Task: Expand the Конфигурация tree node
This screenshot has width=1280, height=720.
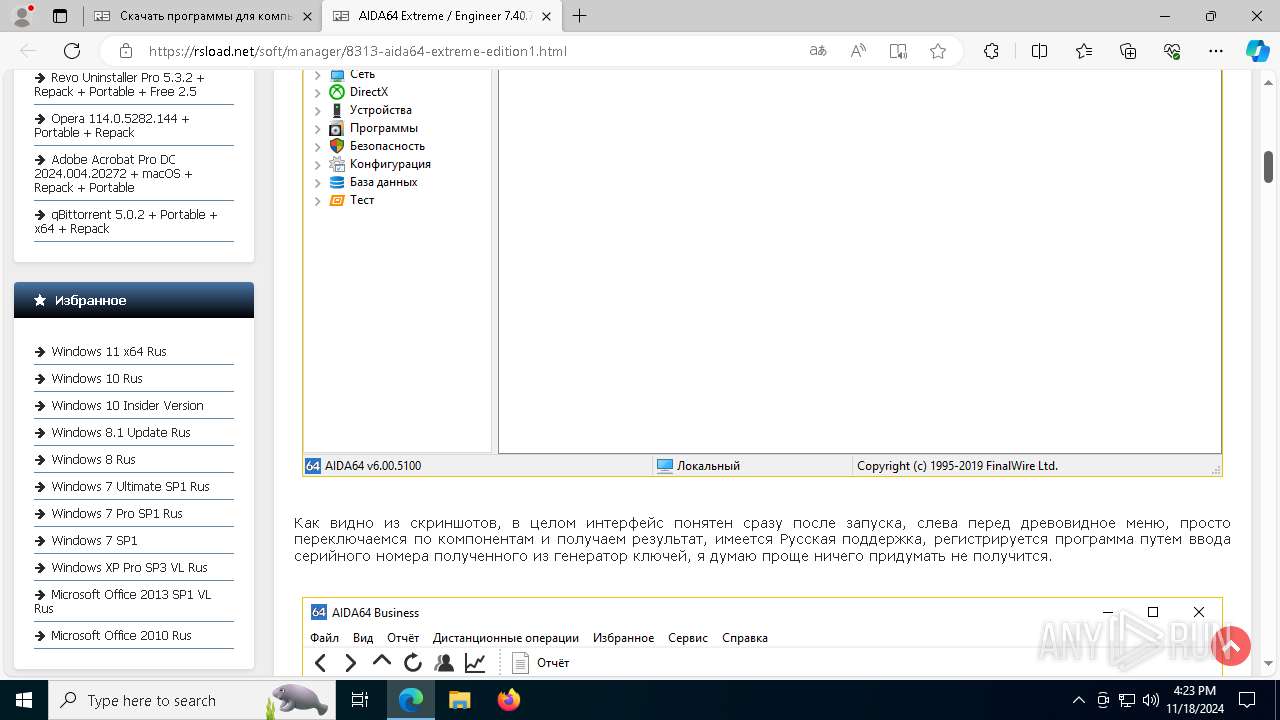Action: (318, 165)
